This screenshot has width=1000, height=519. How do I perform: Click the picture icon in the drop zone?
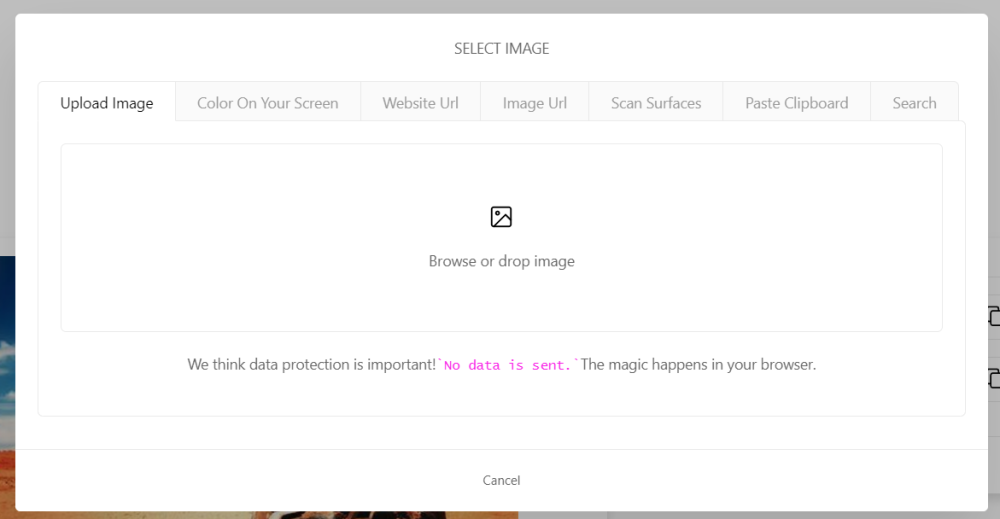(501, 217)
